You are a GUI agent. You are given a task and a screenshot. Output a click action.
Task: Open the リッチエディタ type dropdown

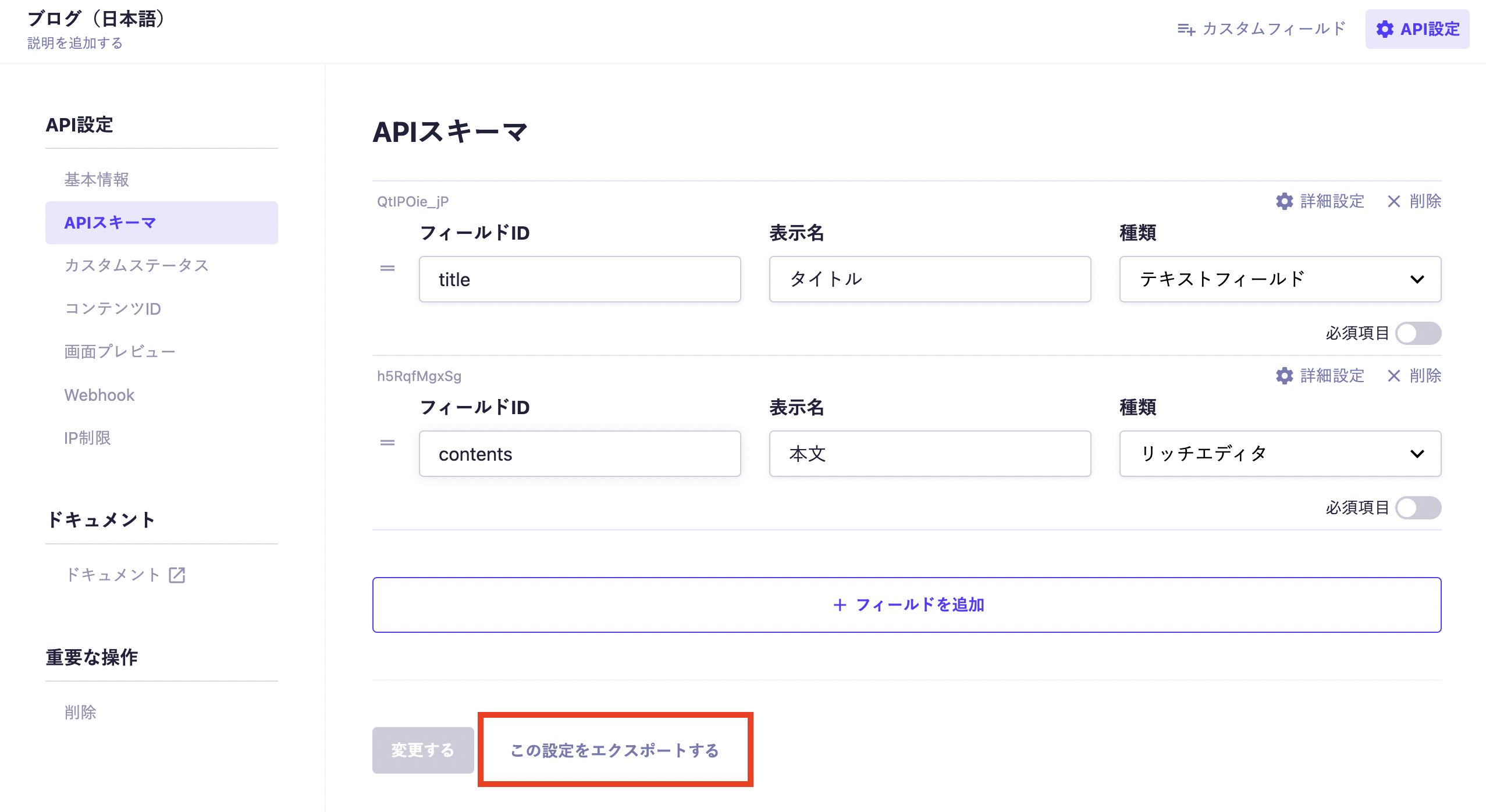(1279, 454)
